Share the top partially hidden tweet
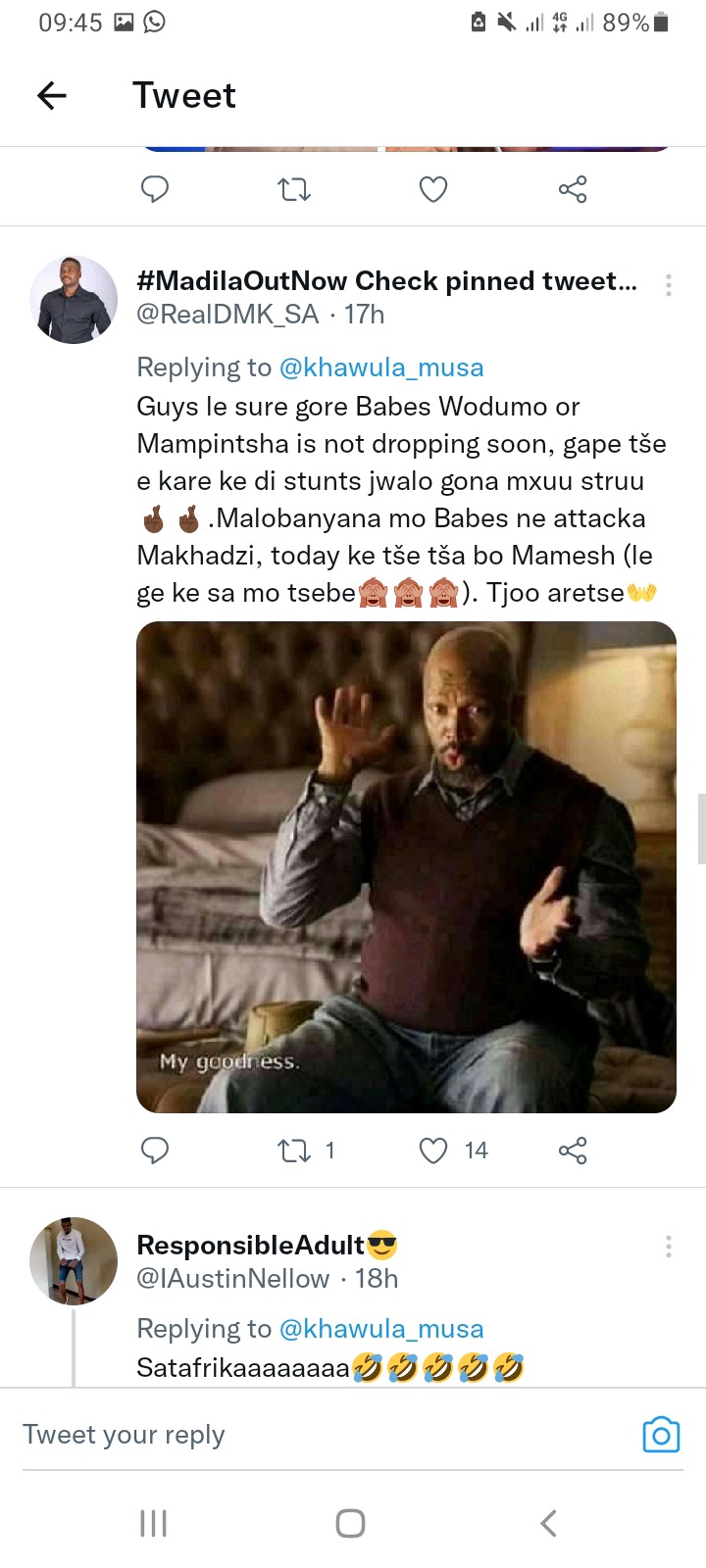706x1568 pixels. point(573,189)
